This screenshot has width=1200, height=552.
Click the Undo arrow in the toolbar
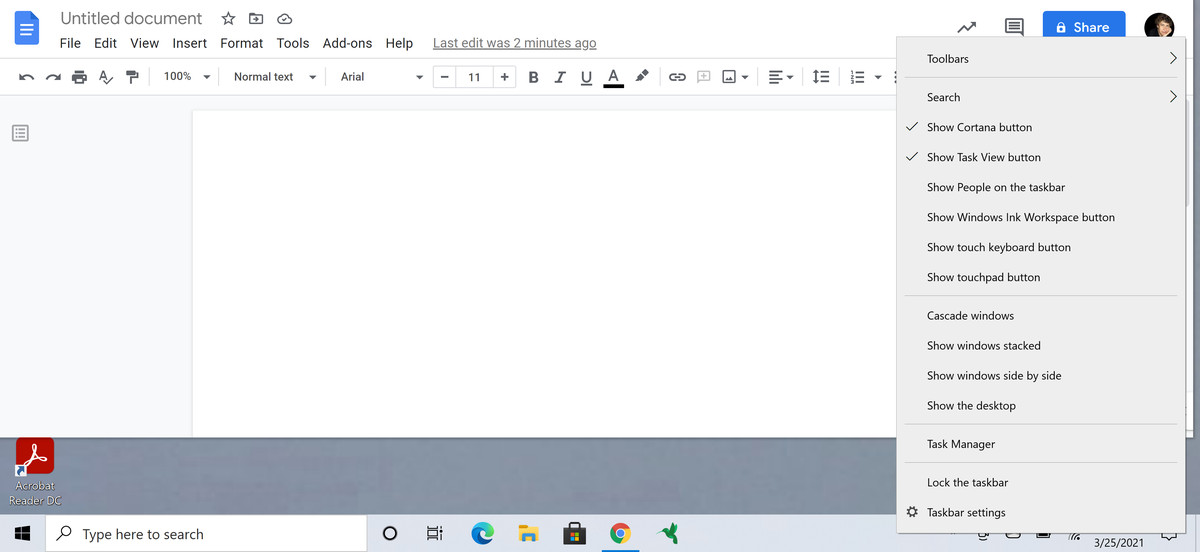(26, 77)
